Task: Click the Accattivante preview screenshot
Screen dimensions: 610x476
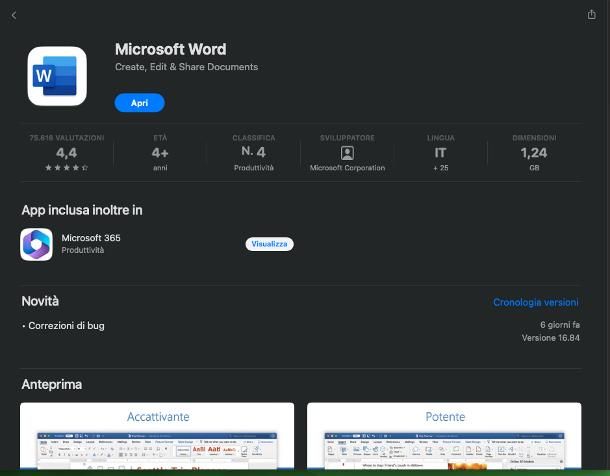Action: point(157,436)
